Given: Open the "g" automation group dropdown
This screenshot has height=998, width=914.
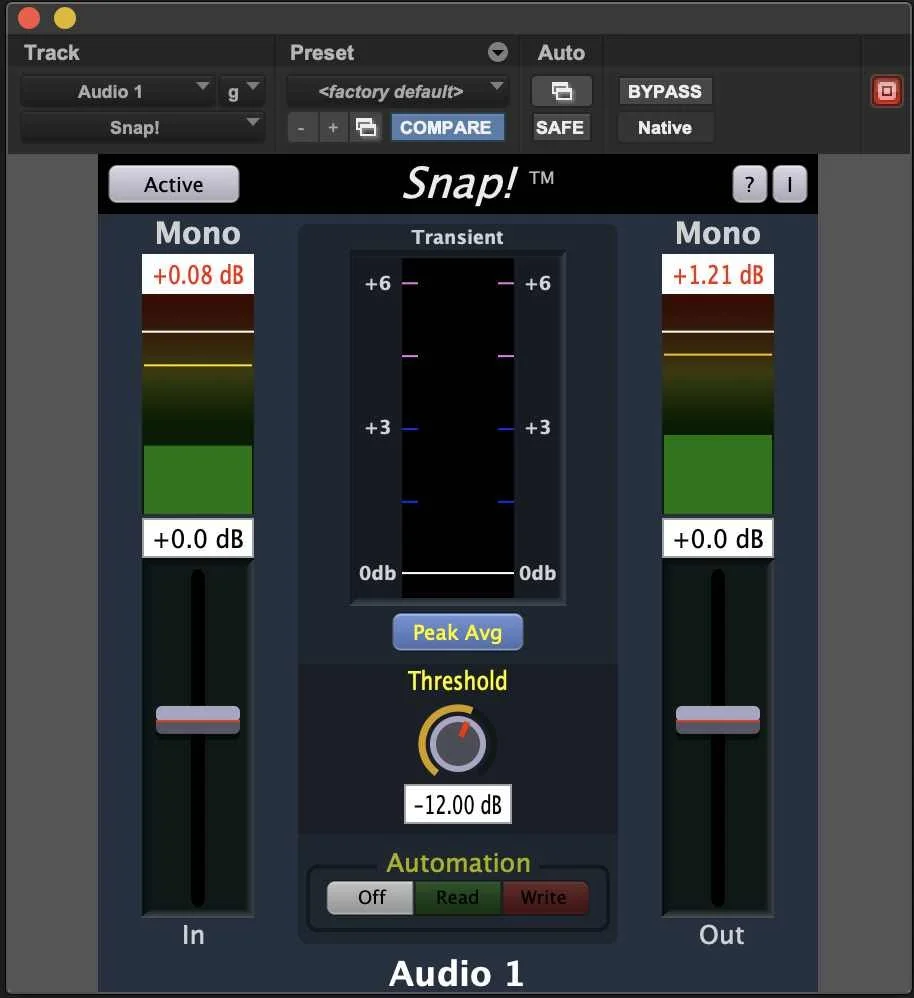Looking at the screenshot, I should (243, 90).
